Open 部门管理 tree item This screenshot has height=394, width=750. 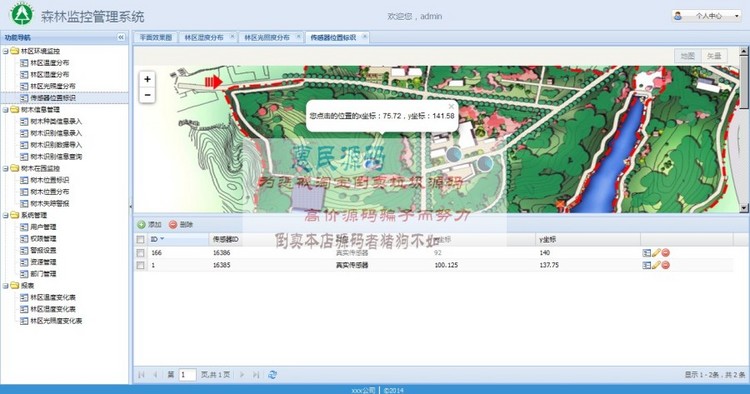pyautogui.click(x=43, y=274)
